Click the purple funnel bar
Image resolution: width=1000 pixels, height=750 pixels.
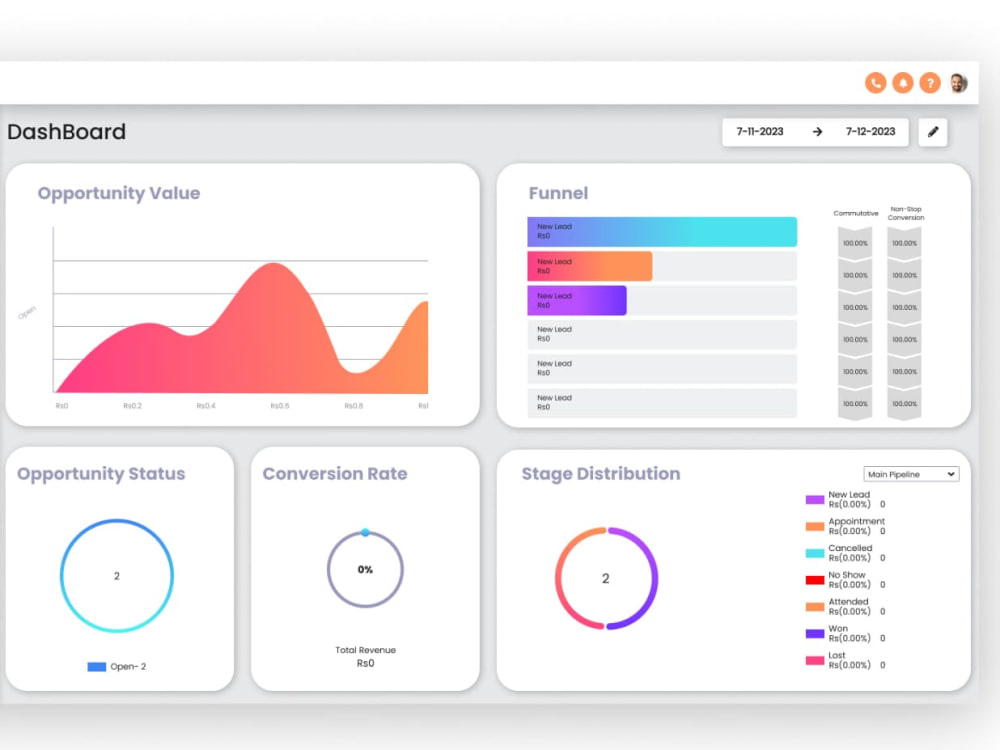coord(577,300)
